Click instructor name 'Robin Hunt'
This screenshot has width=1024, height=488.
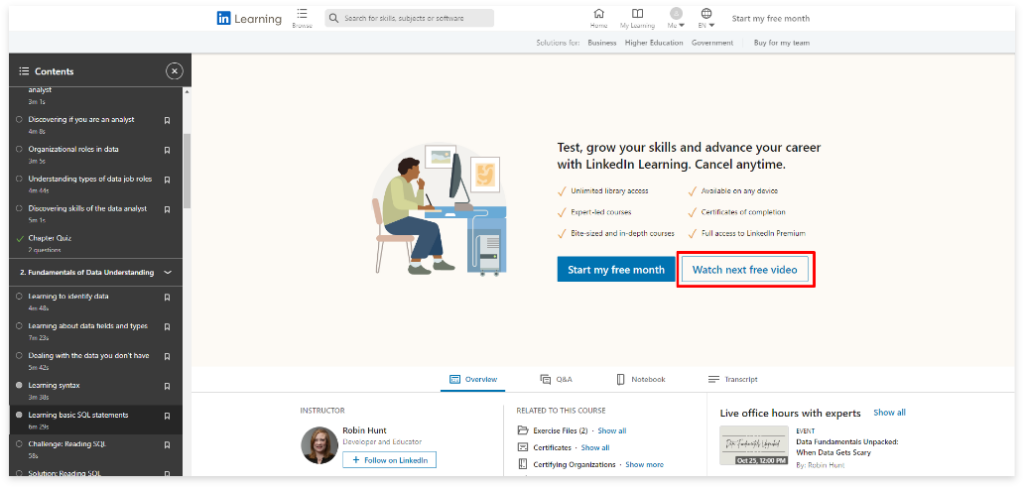point(364,431)
